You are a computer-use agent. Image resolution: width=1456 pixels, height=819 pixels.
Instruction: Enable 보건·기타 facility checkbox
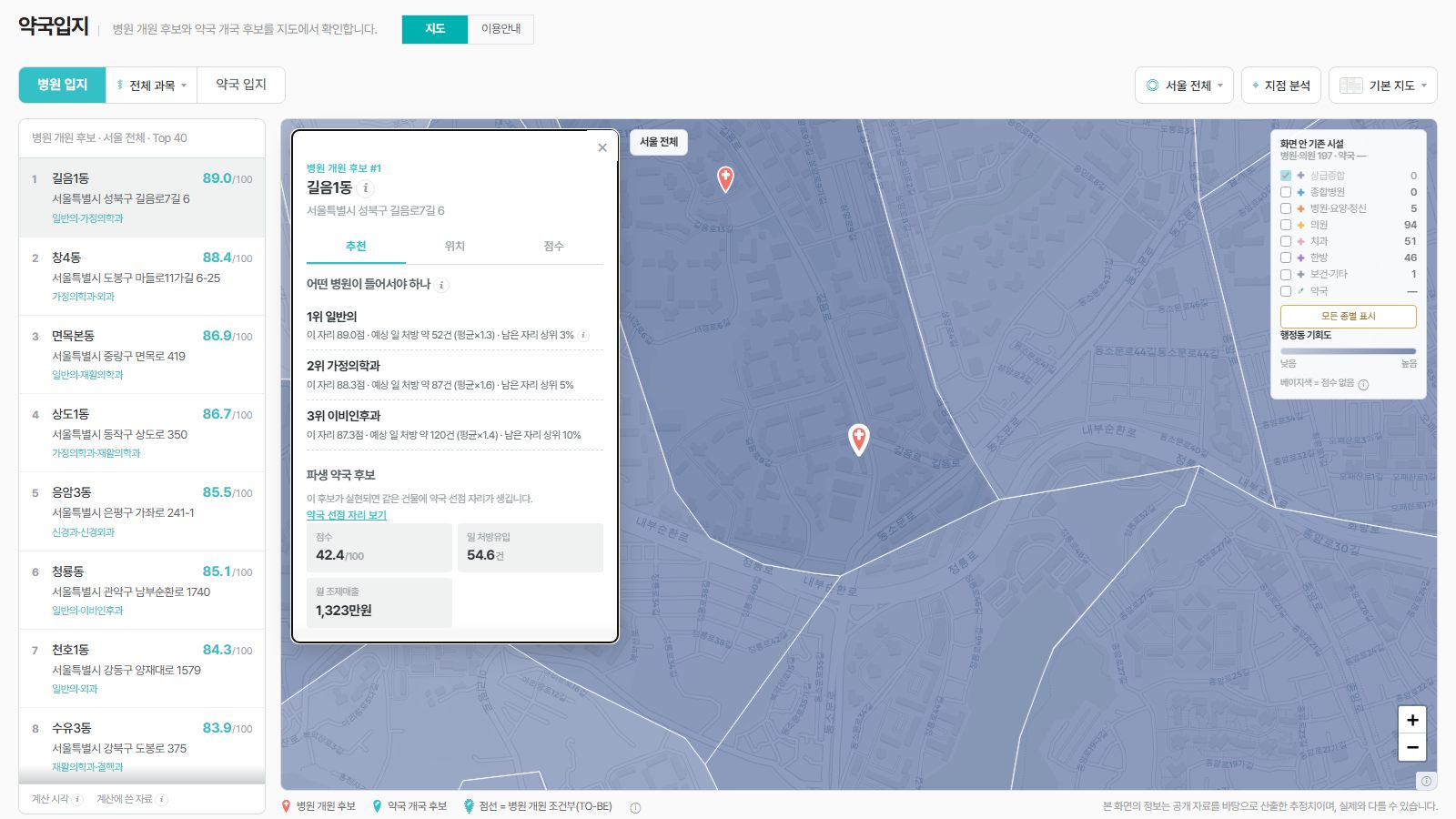tap(1286, 274)
